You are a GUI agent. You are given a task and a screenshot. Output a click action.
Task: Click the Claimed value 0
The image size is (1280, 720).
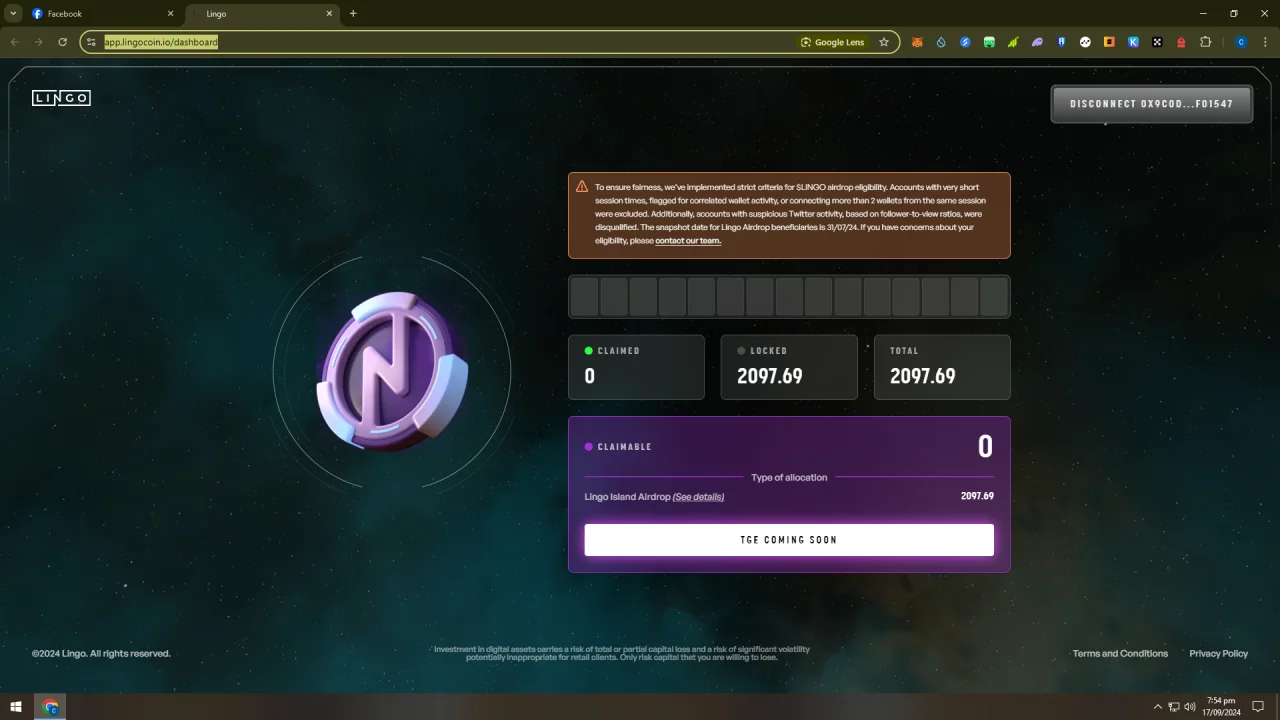[x=590, y=376]
